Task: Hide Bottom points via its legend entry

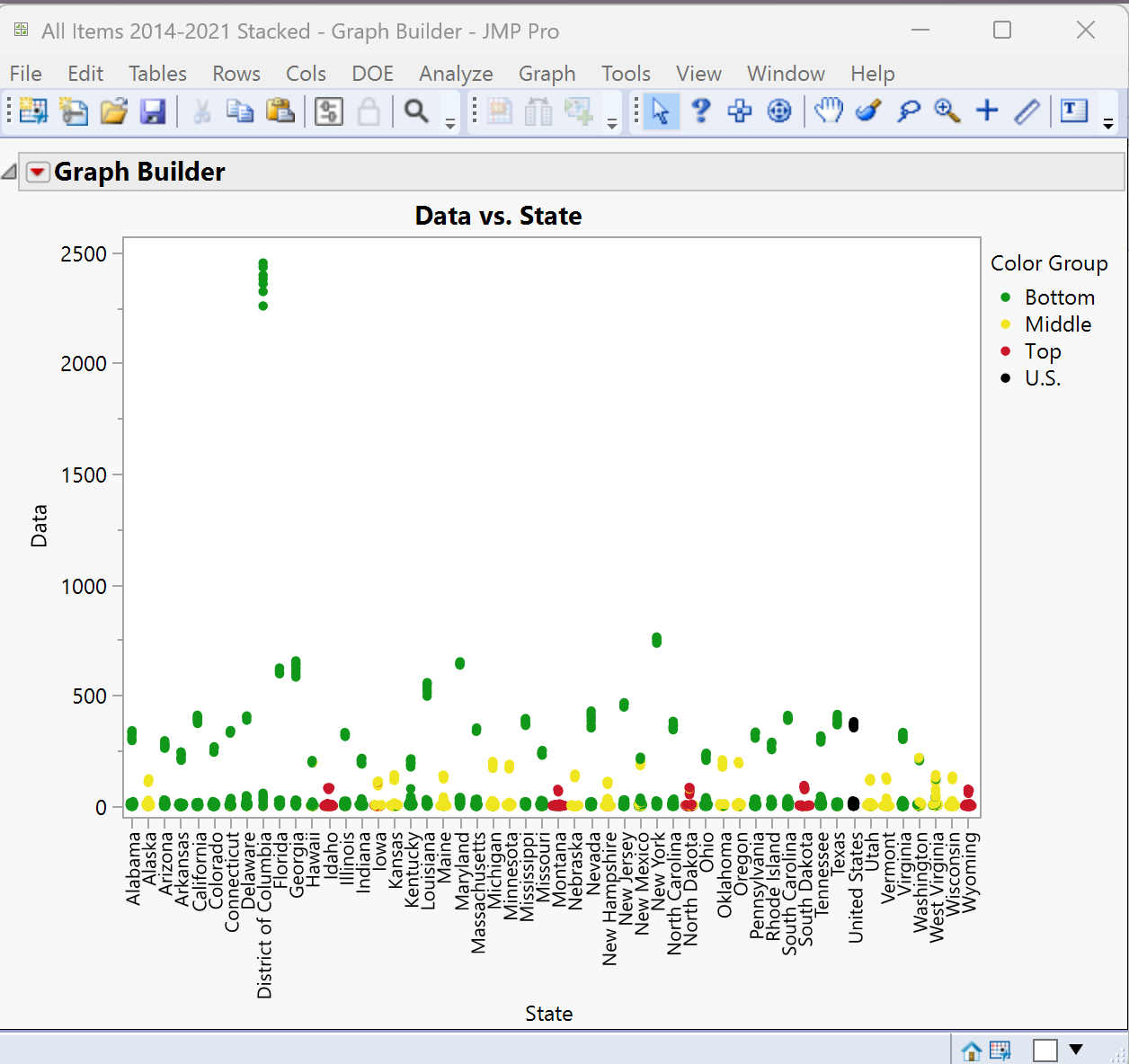Action: coord(1061,297)
